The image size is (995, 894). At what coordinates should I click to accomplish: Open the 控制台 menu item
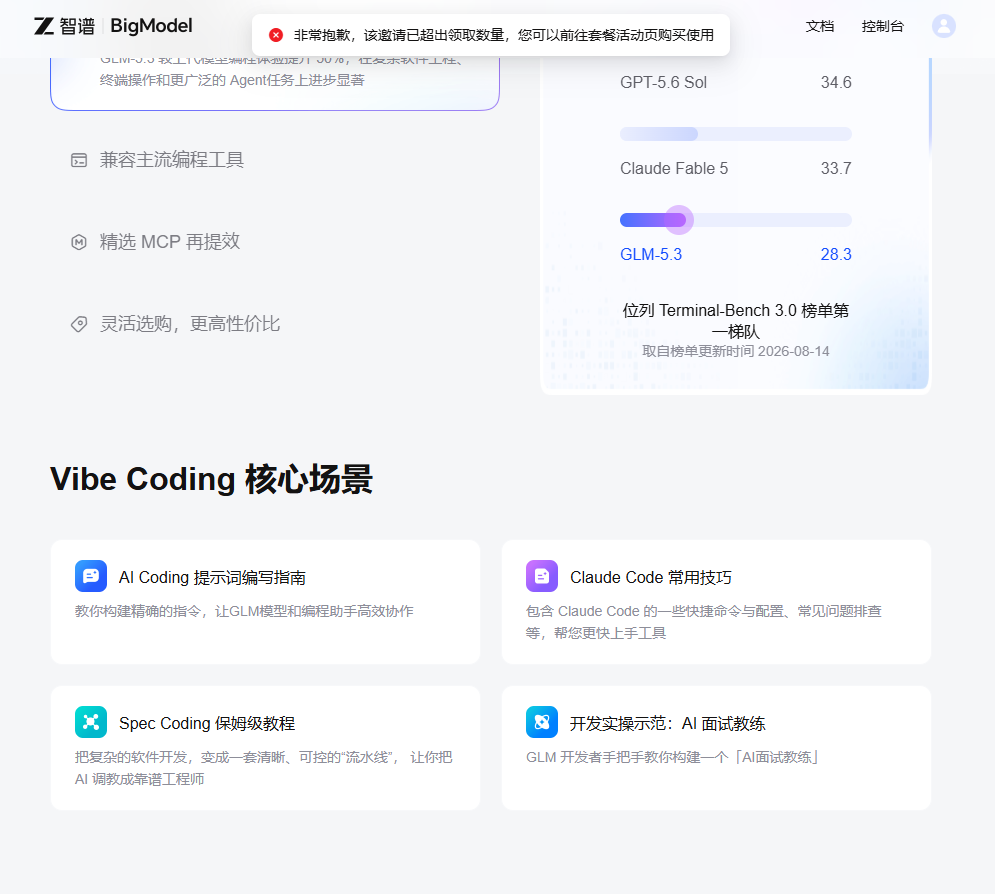[x=882, y=26]
